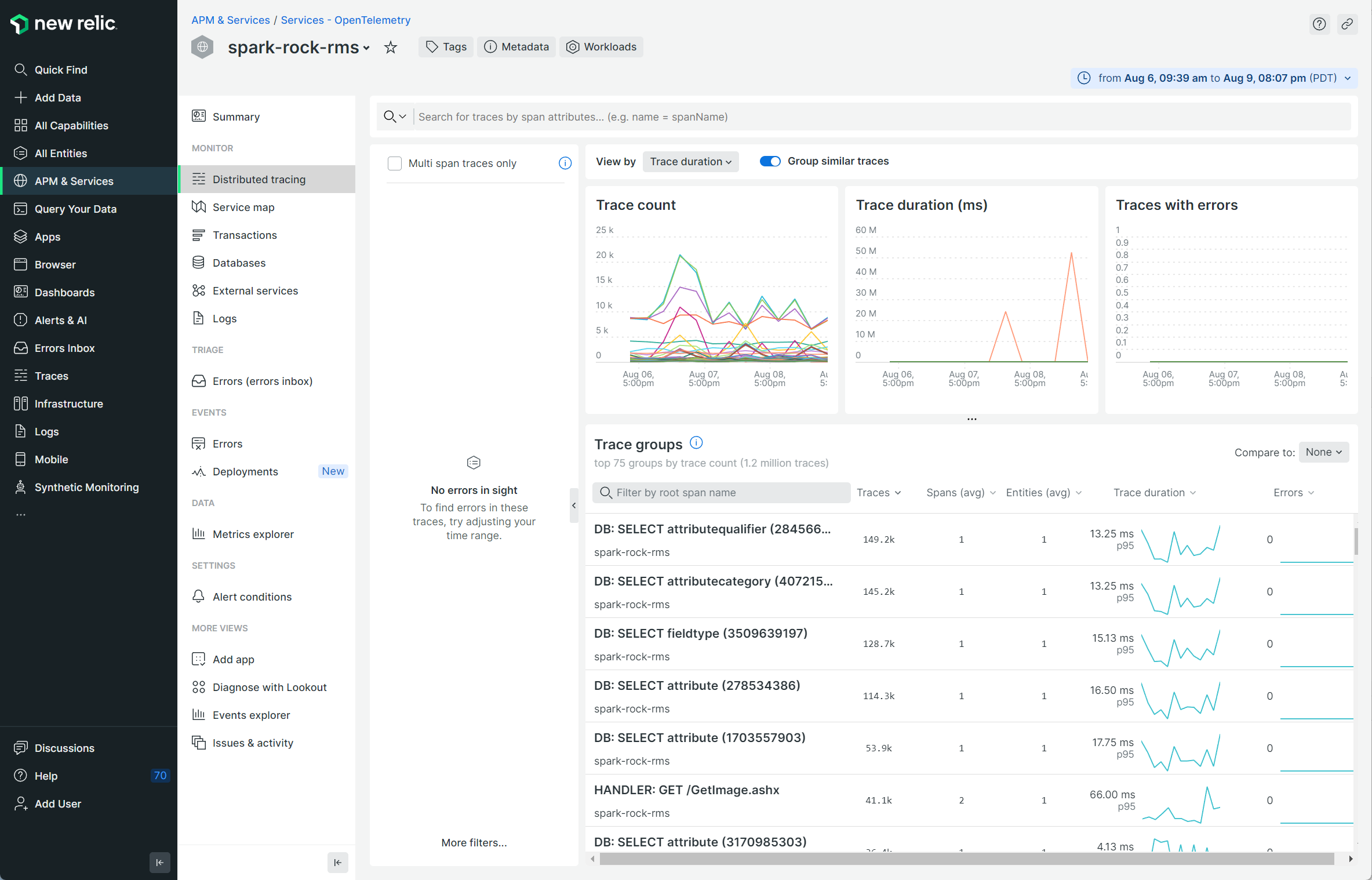Open Metrics explorer menu item
The width and height of the screenshot is (1372, 880).
pyautogui.click(x=267, y=534)
